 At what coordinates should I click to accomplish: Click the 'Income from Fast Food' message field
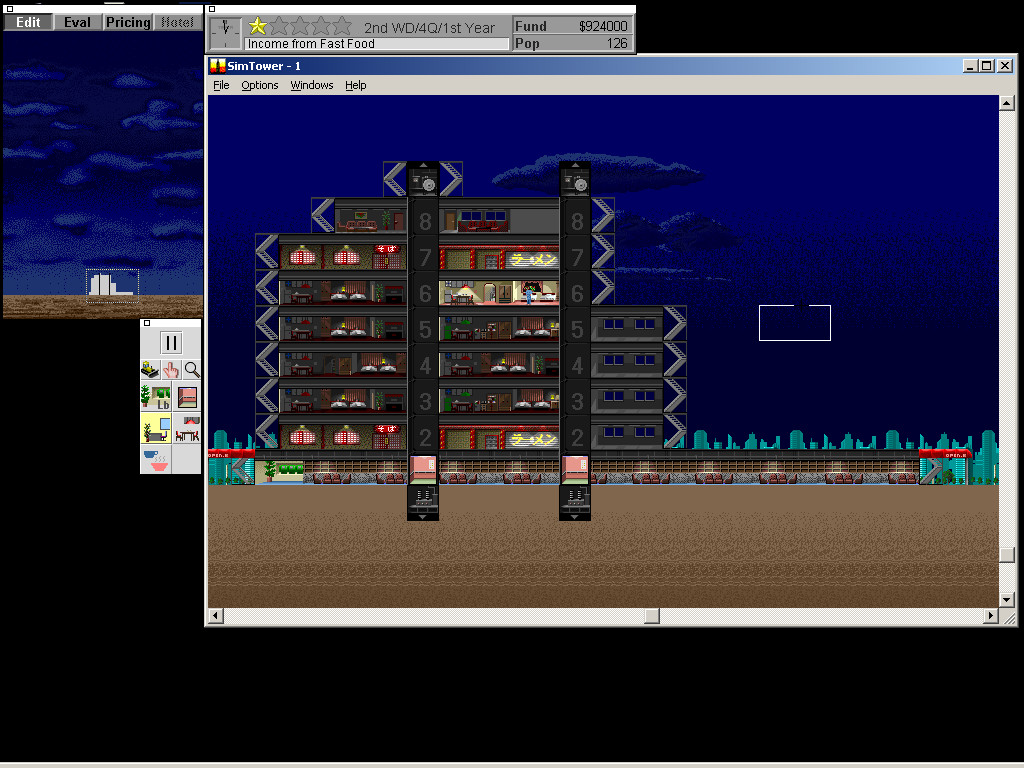click(377, 44)
